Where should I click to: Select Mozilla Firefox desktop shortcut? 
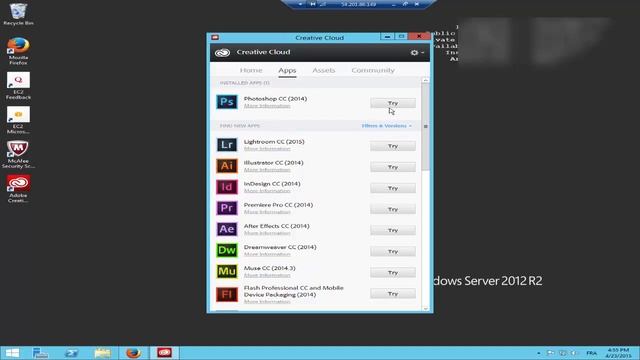click(18, 51)
